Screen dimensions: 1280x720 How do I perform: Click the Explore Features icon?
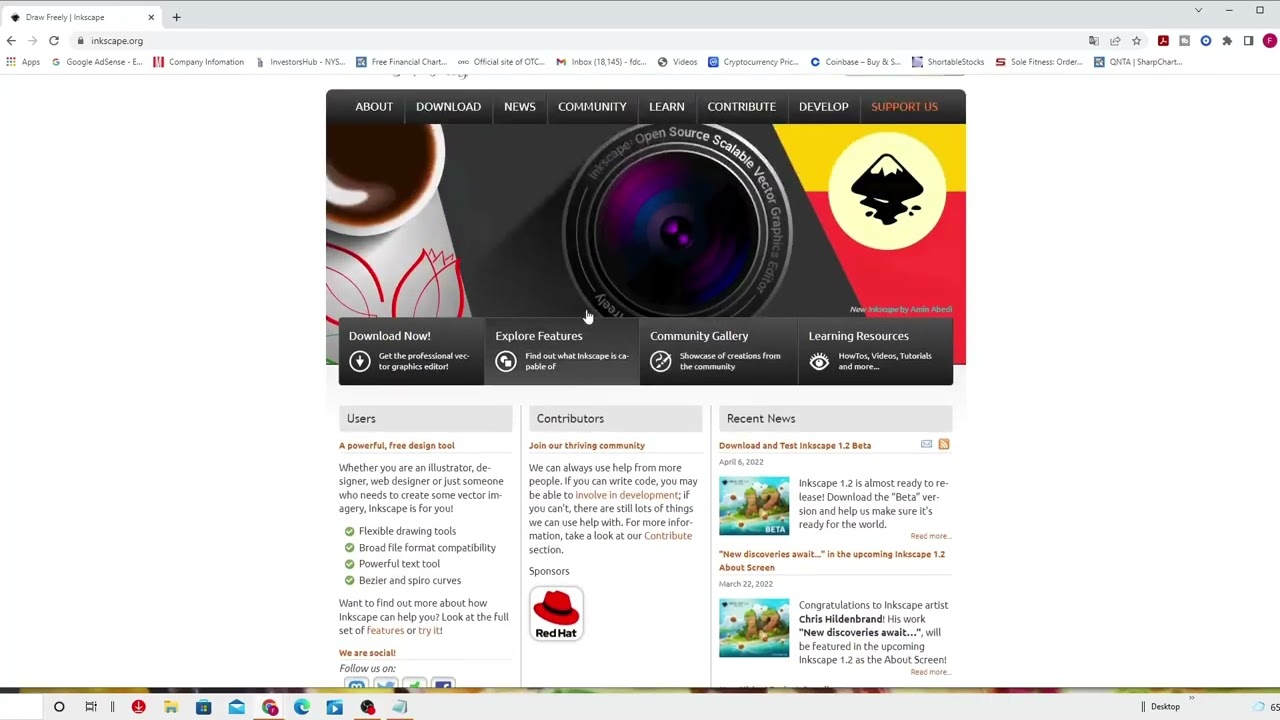coord(506,361)
